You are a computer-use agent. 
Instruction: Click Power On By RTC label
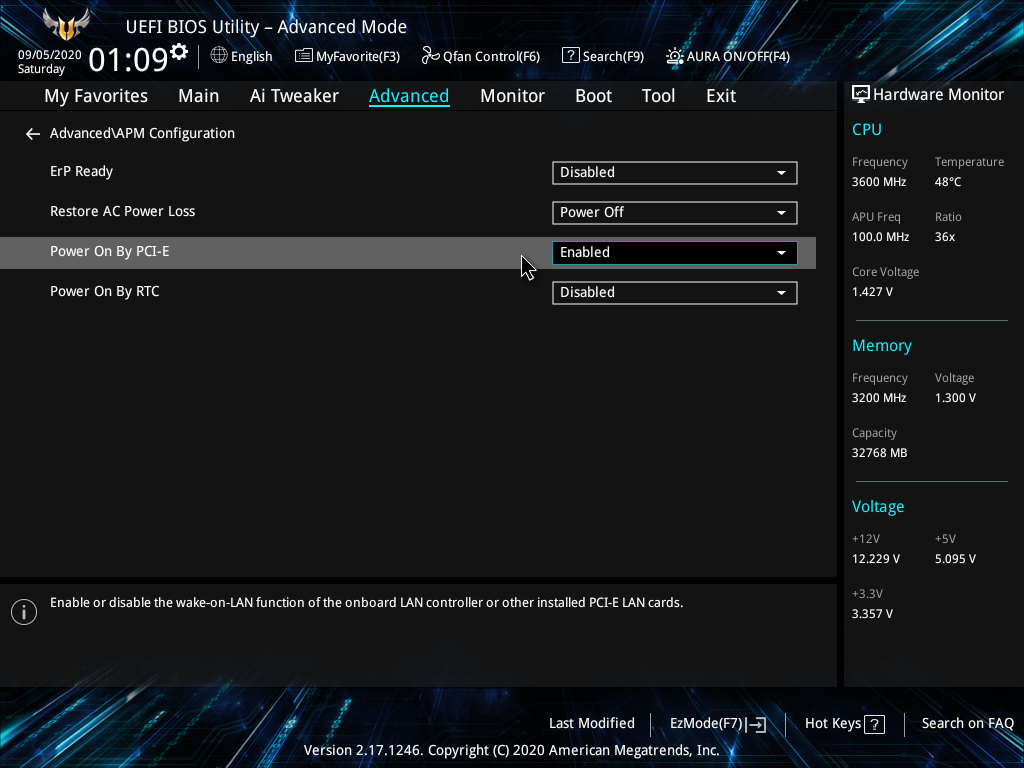pyautogui.click(x=104, y=292)
